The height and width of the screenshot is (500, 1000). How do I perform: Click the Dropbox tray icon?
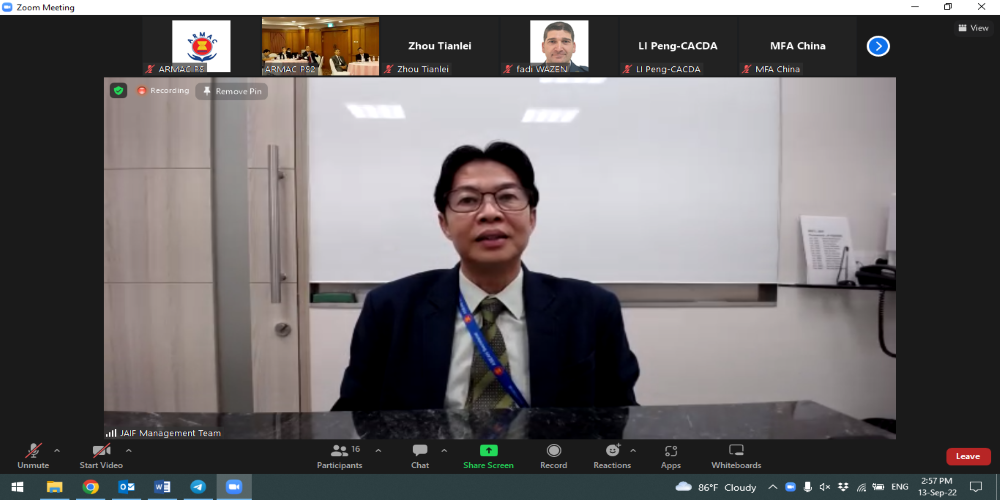842,487
